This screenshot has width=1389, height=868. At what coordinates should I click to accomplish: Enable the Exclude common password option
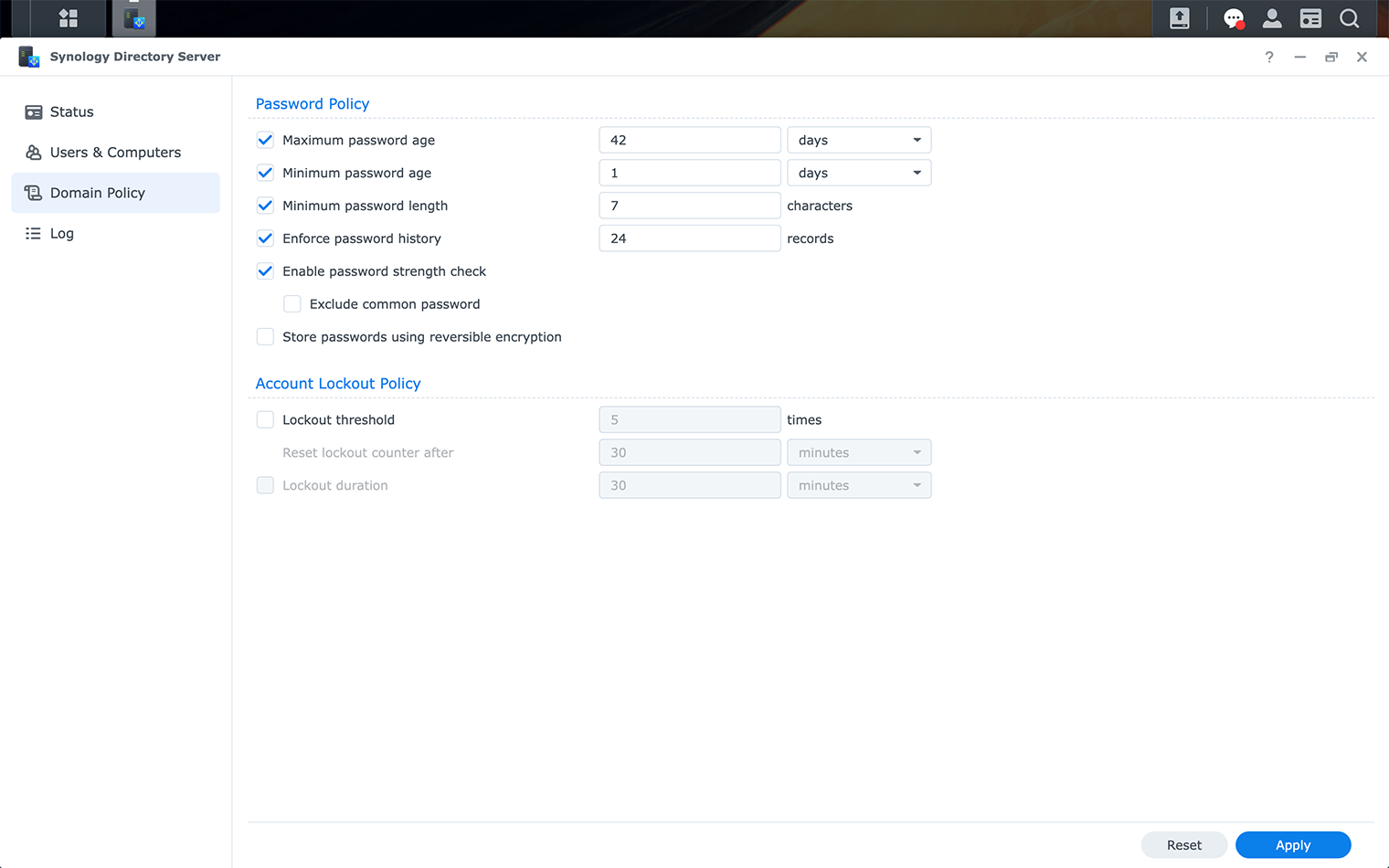(292, 304)
